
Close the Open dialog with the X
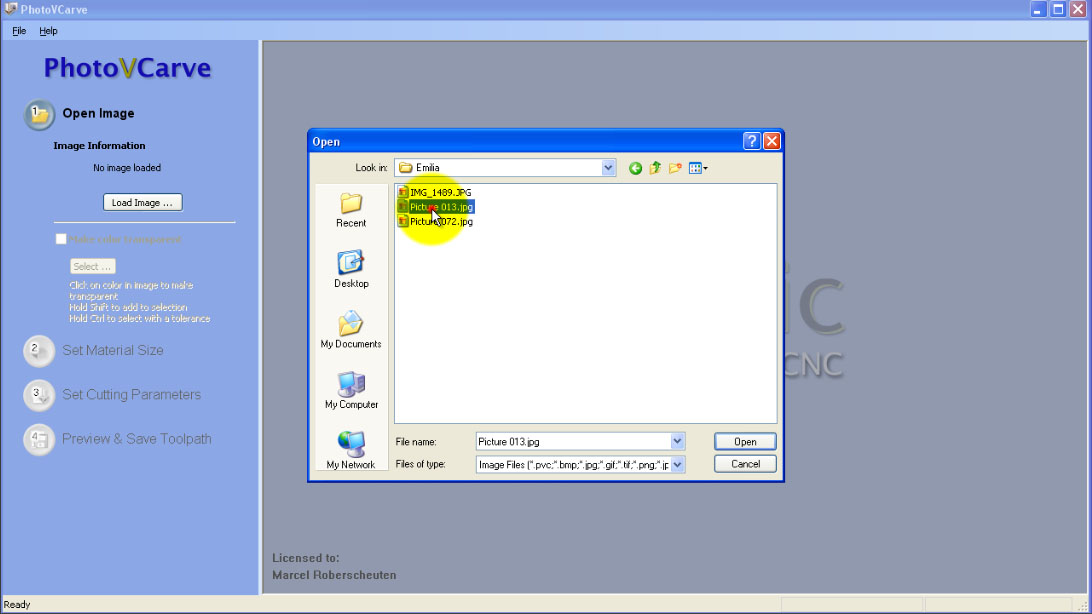[x=772, y=141]
